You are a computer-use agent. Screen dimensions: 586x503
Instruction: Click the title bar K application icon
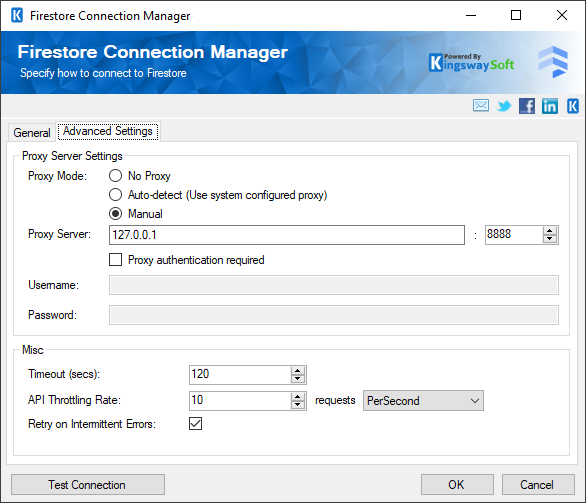point(17,16)
